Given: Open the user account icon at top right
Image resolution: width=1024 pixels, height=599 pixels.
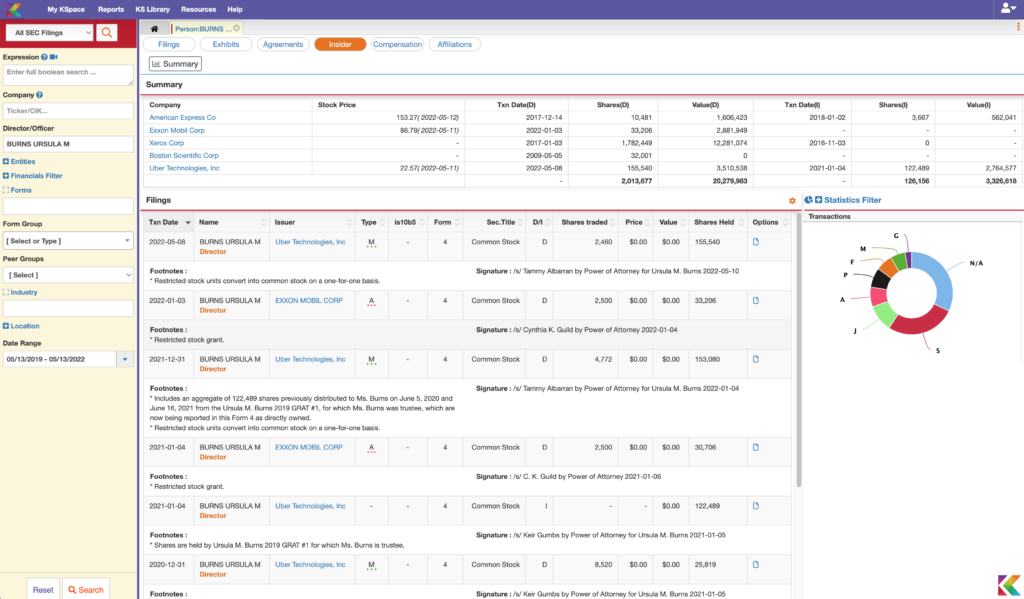Looking at the screenshot, I should click(1006, 9).
